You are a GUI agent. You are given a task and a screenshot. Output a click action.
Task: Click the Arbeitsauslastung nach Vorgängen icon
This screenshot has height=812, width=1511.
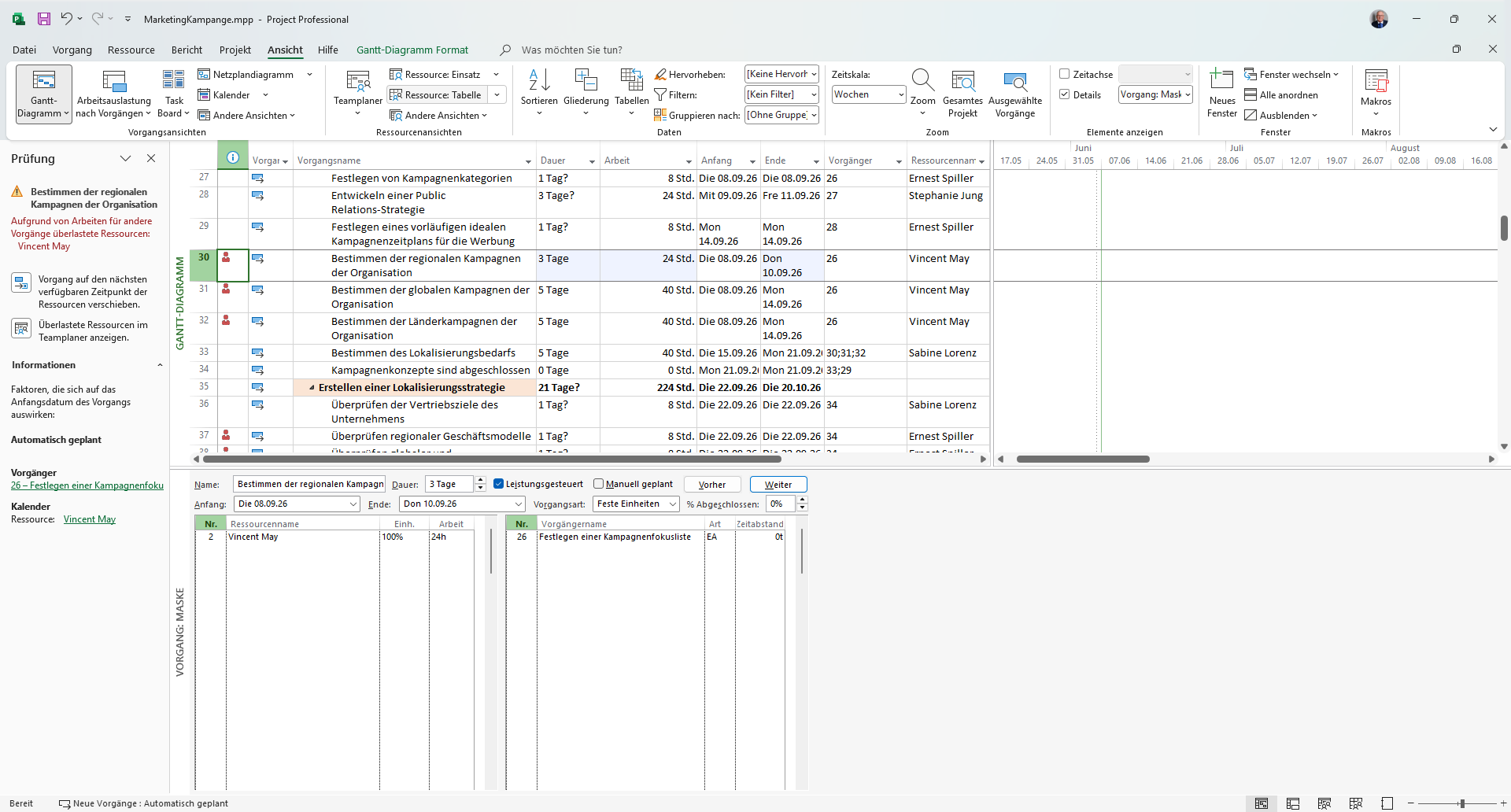point(114,81)
